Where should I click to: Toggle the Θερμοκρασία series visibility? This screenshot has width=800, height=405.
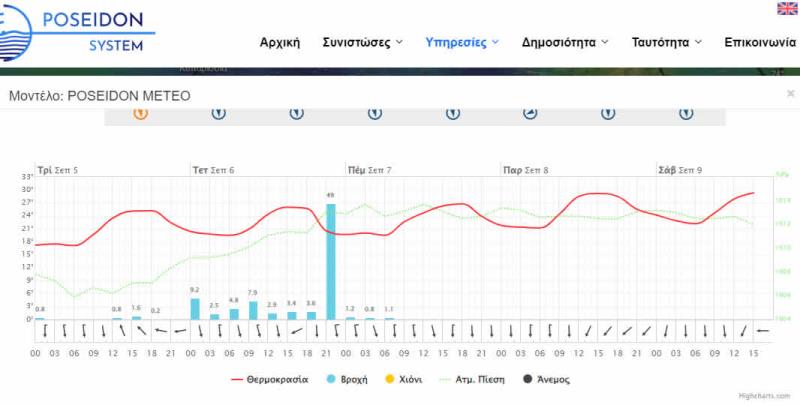(277, 380)
